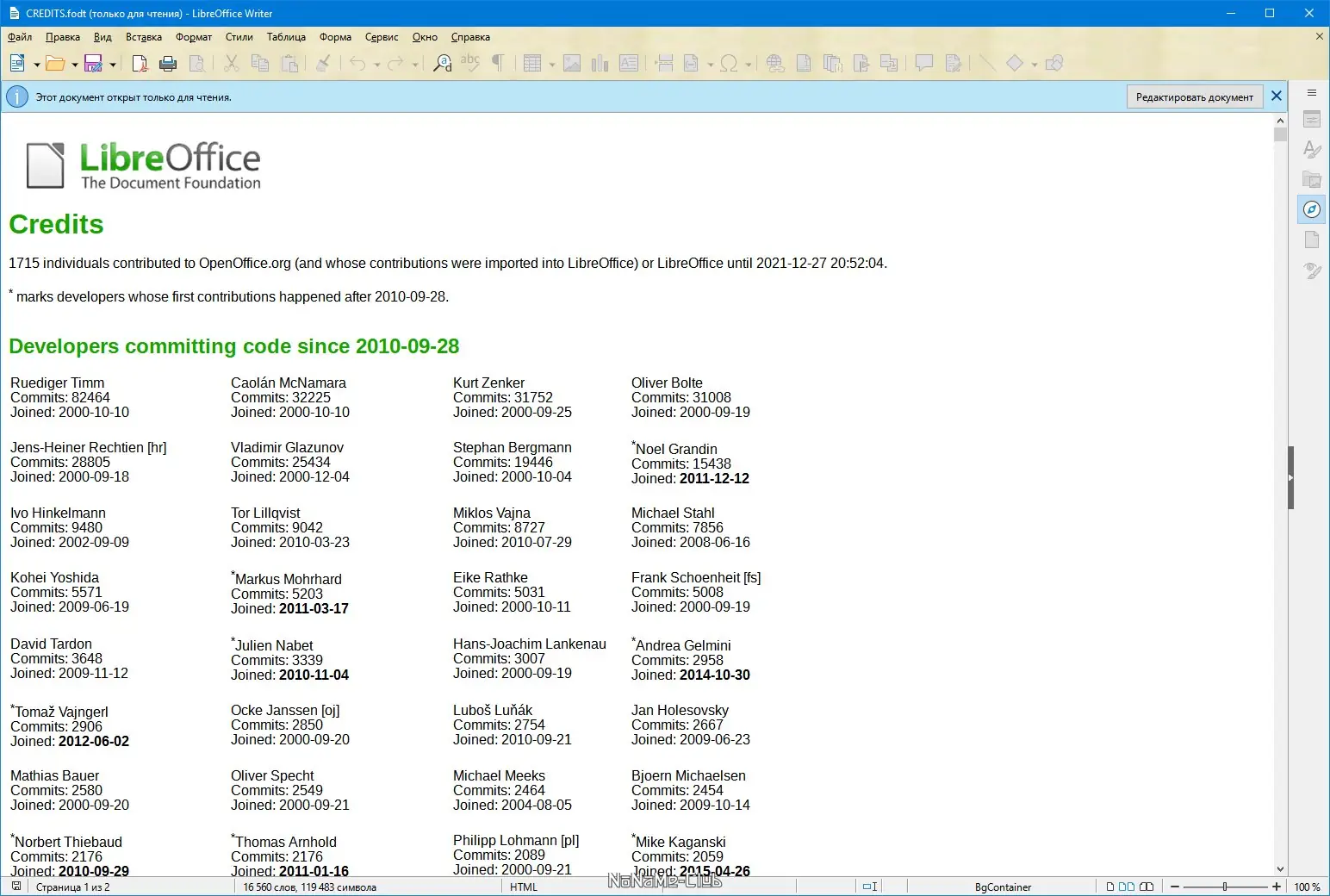
Task: Click the zoom slider handle
Action: click(x=1224, y=887)
